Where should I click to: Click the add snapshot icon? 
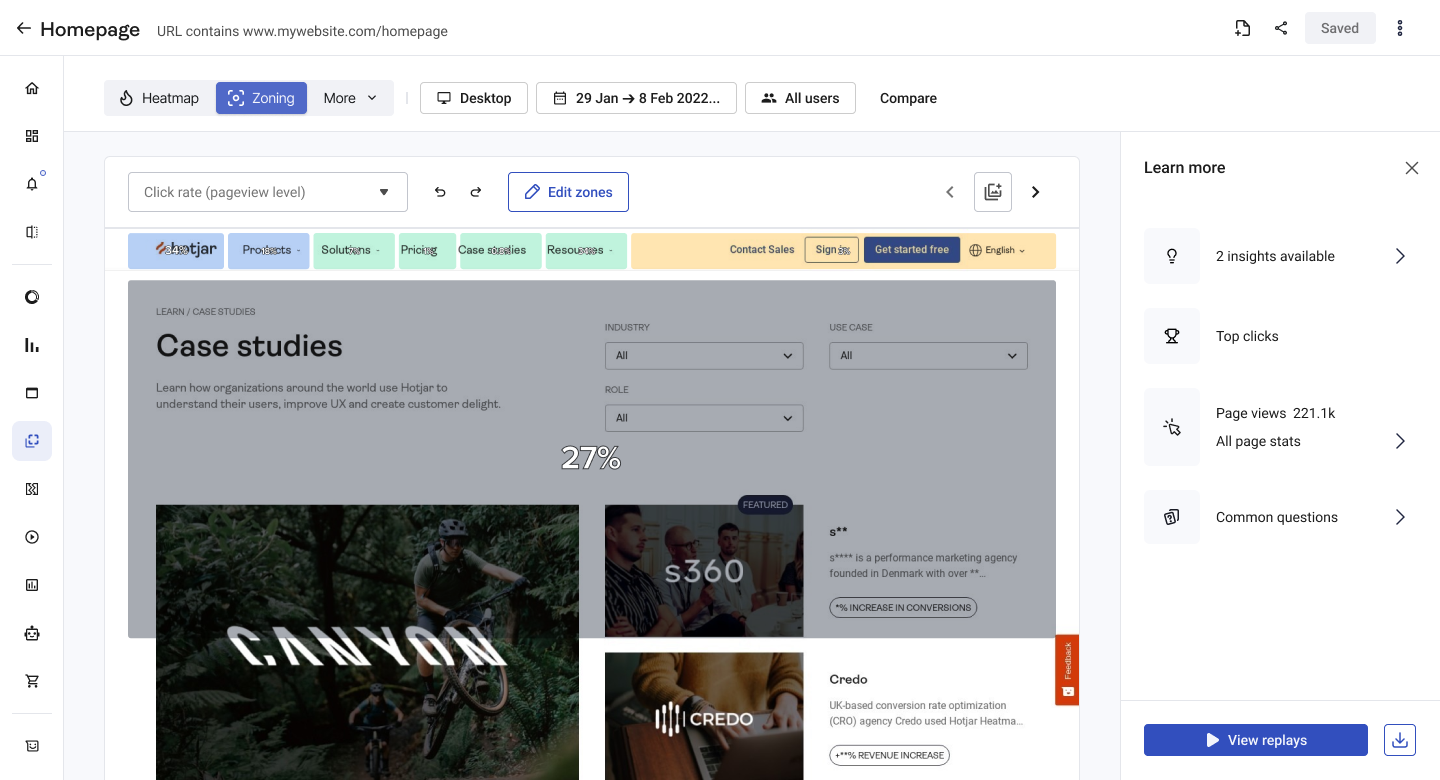pyautogui.click(x=993, y=192)
